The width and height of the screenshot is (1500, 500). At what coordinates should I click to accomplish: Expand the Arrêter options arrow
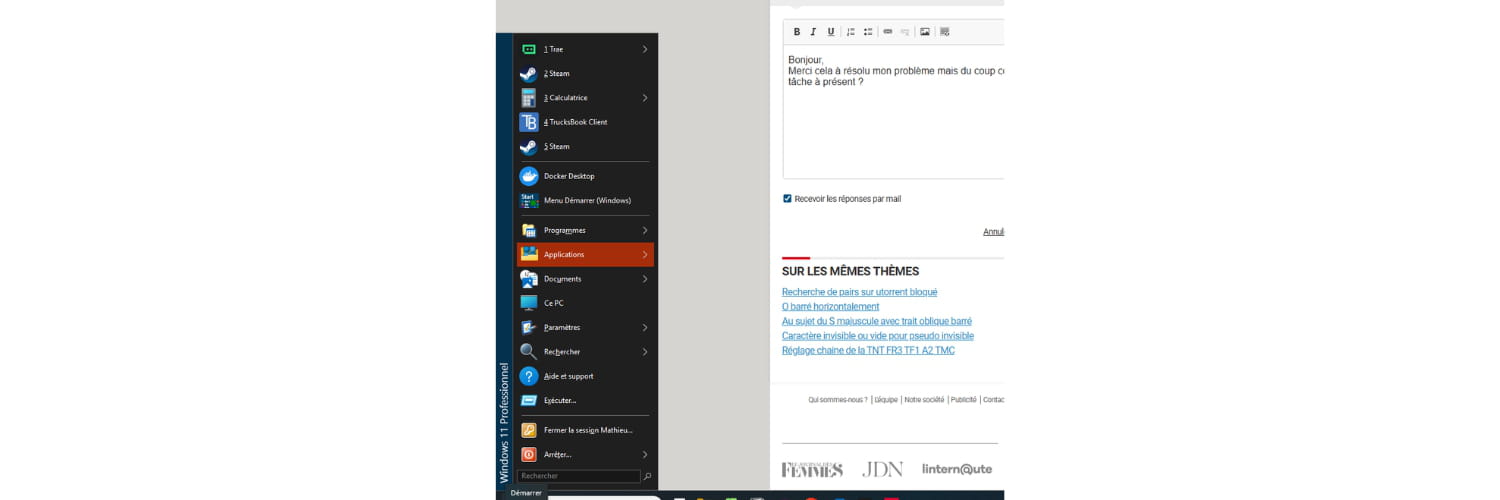pyautogui.click(x=645, y=454)
